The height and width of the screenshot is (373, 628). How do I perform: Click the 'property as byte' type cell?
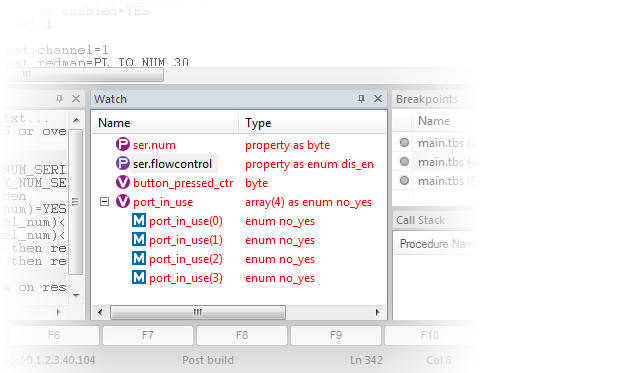288,145
